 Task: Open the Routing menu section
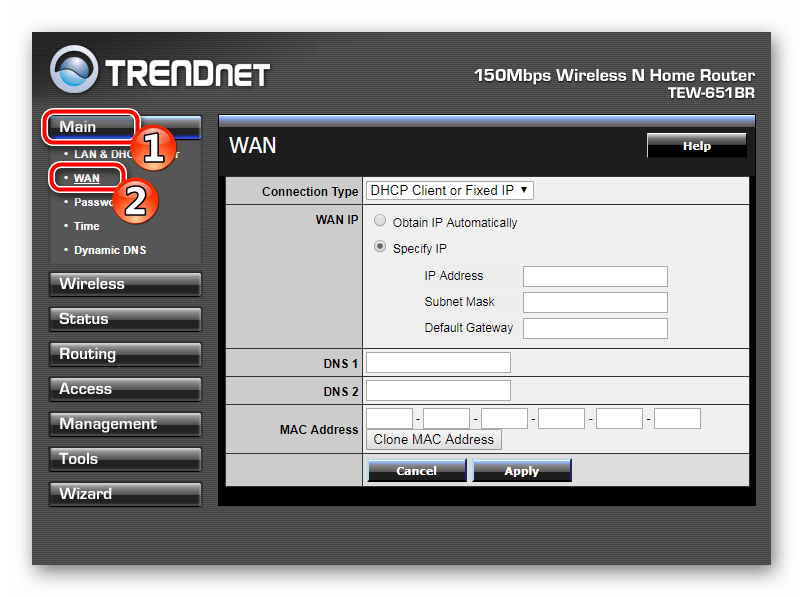click(x=125, y=354)
